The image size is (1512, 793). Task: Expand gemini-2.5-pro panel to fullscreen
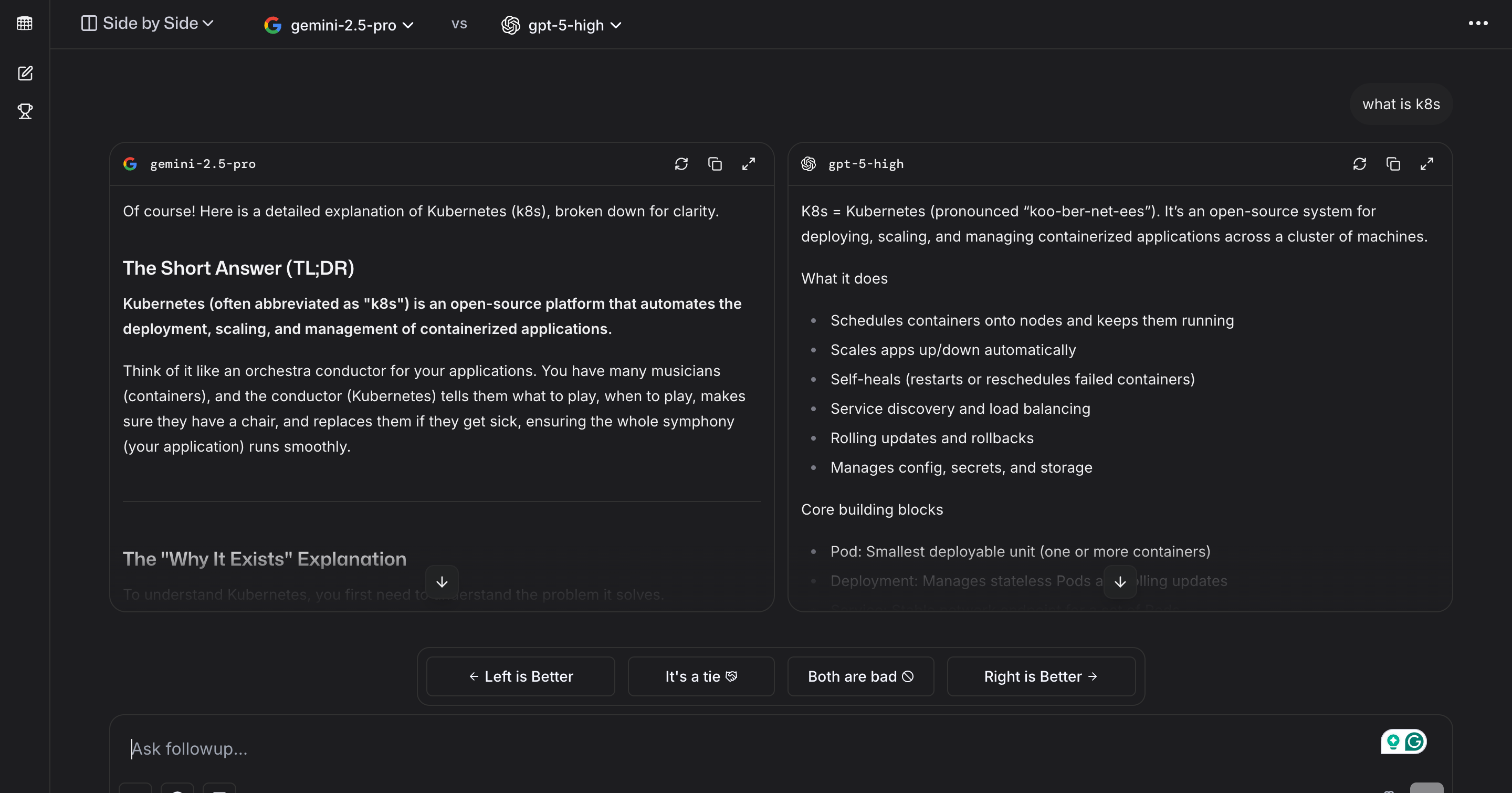(x=748, y=164)
